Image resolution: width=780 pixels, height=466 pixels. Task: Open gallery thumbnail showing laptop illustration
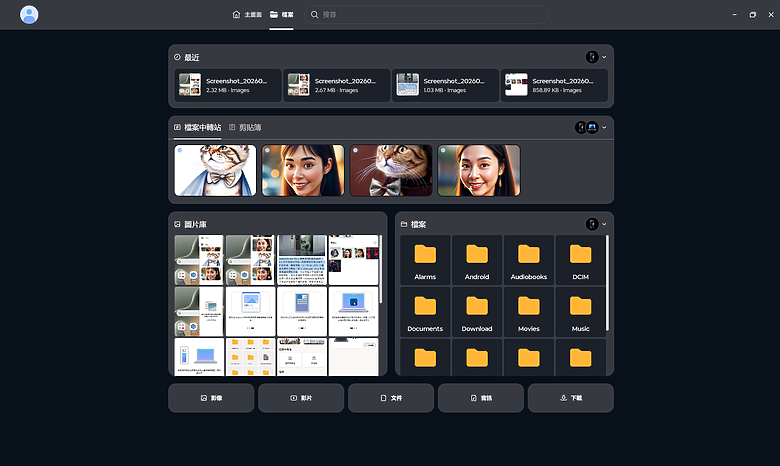click(354, 311)
